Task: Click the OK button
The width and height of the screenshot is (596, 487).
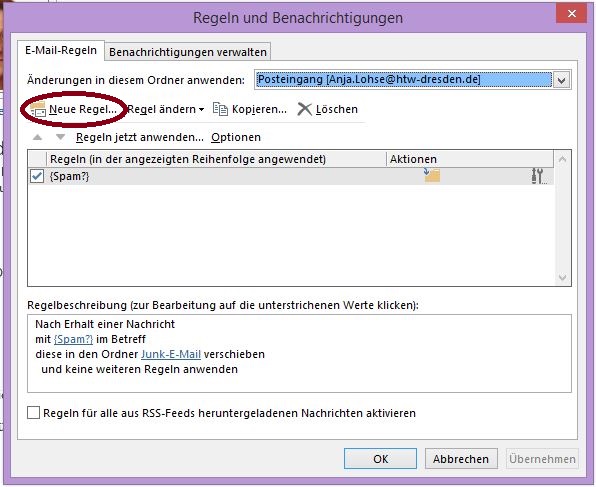Action: pos(380,459)
